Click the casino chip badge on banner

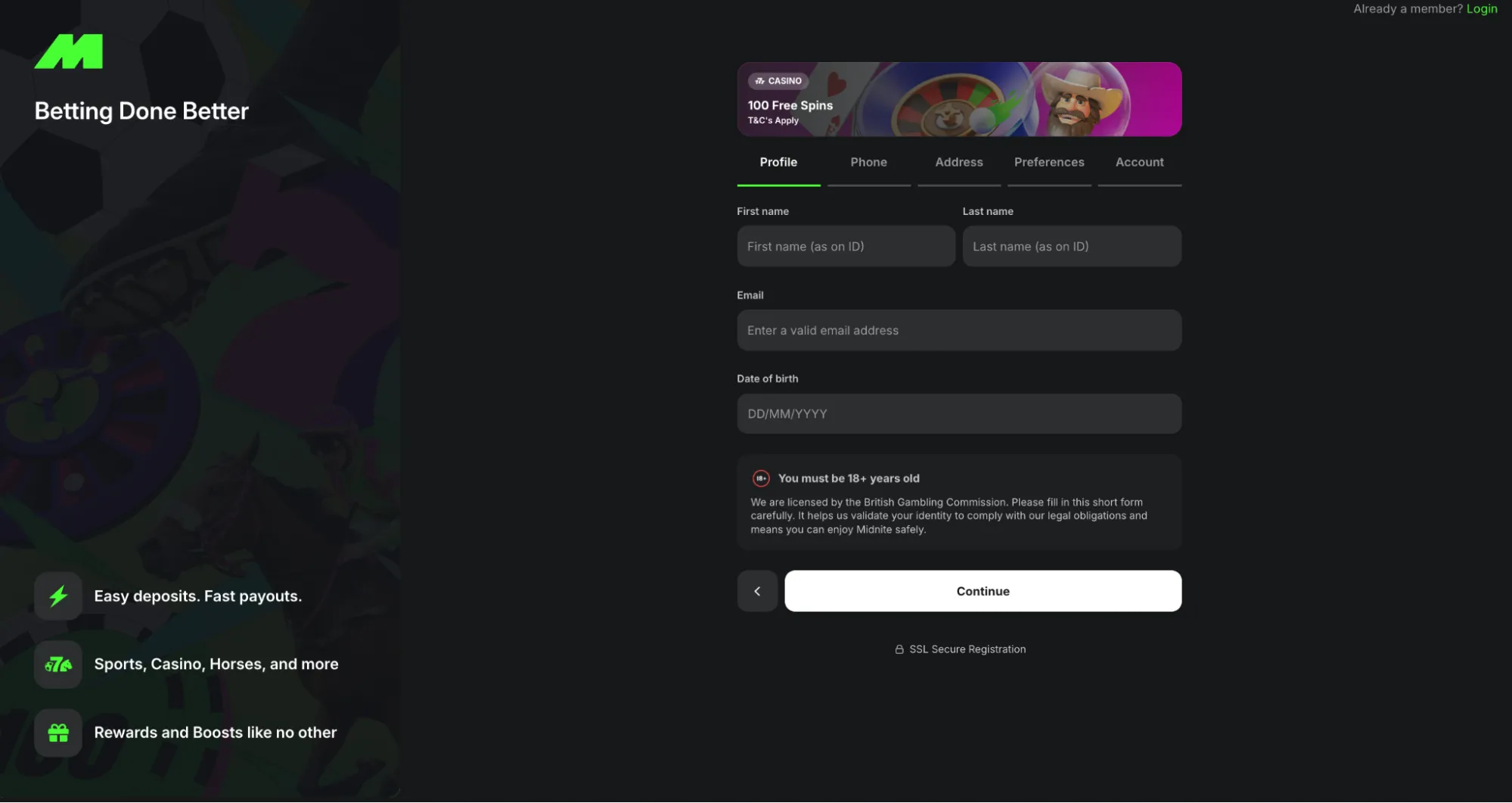(x=778, y=80)
